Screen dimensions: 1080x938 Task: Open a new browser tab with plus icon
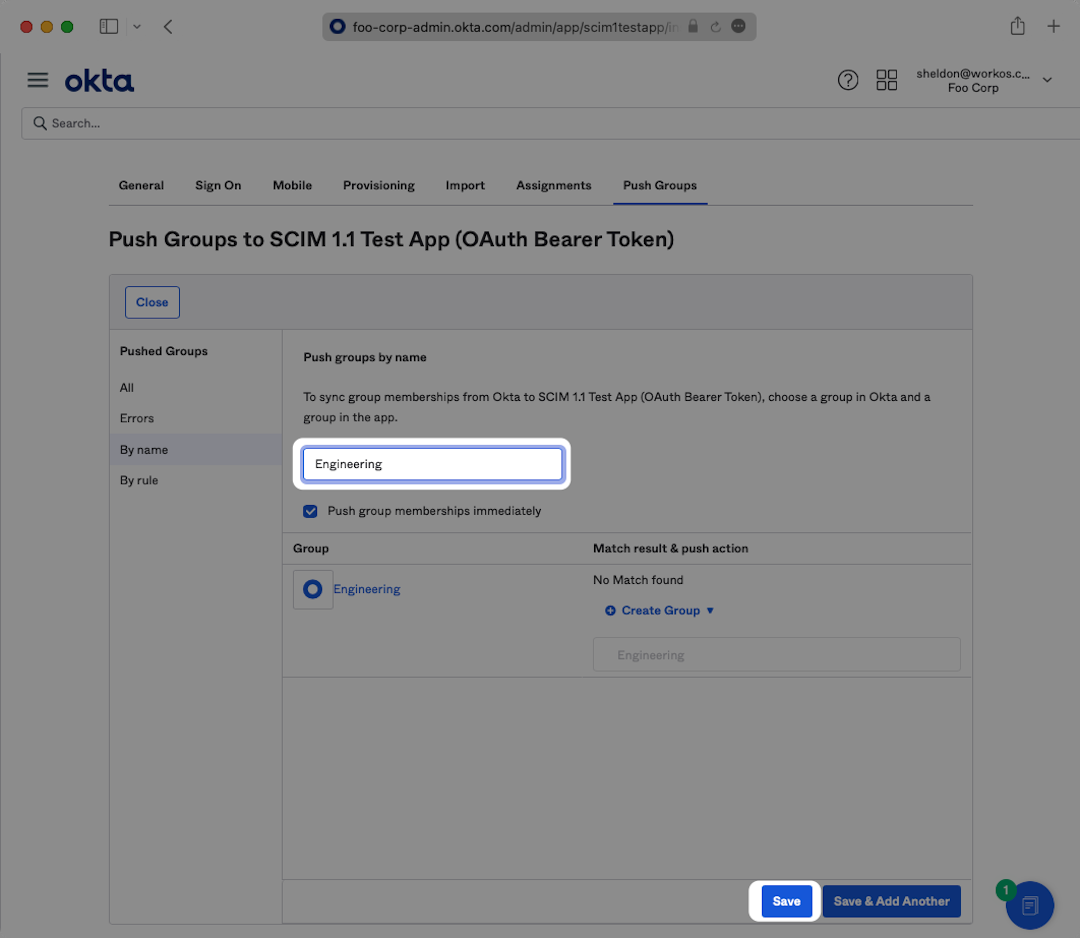pyautogui.click(x=1053, y=27)
